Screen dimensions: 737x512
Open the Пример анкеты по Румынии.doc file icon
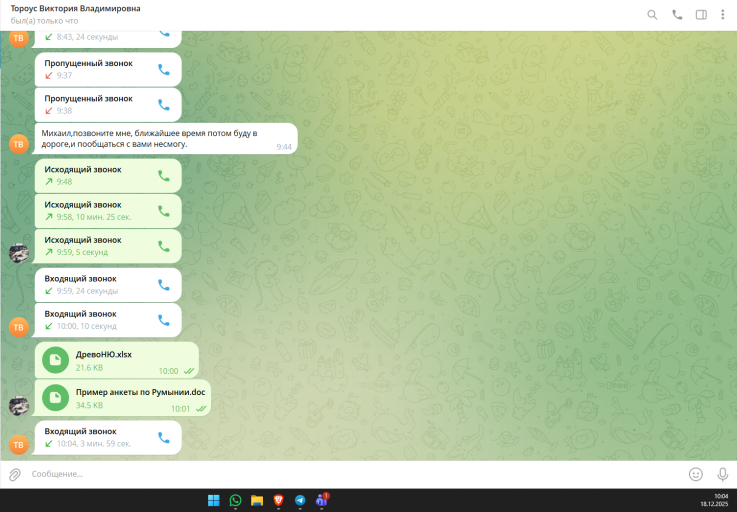click(55, 398)
